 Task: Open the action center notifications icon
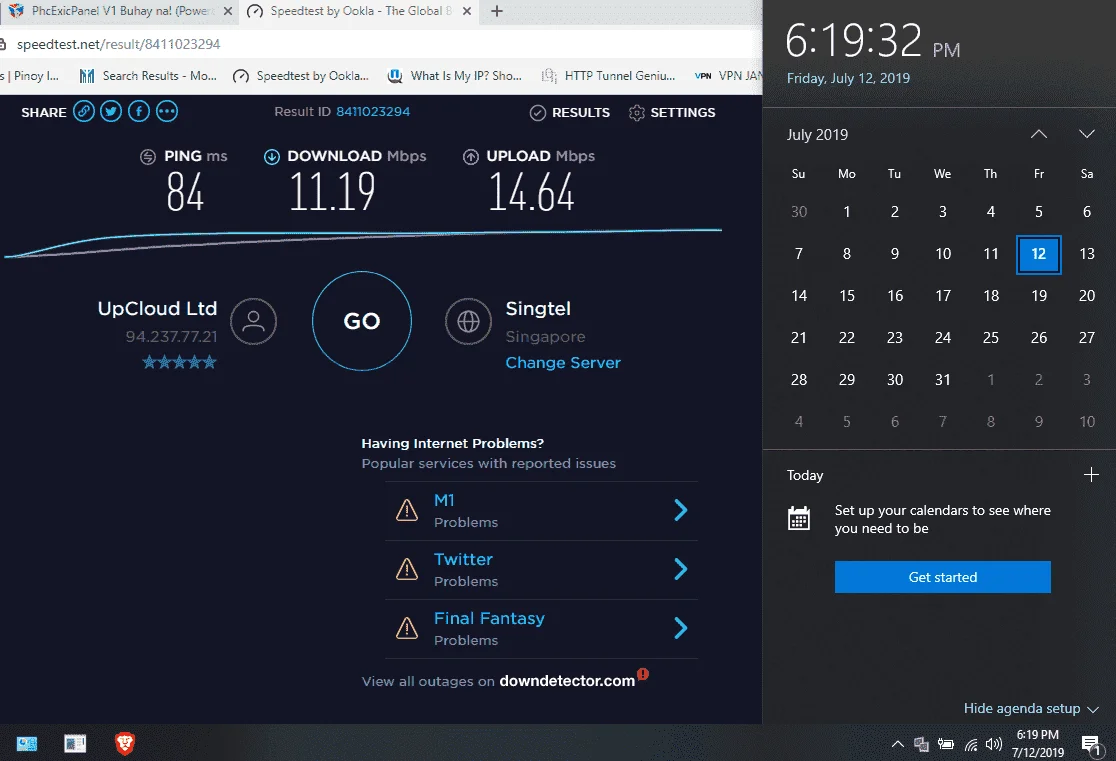coord(1090,745)
